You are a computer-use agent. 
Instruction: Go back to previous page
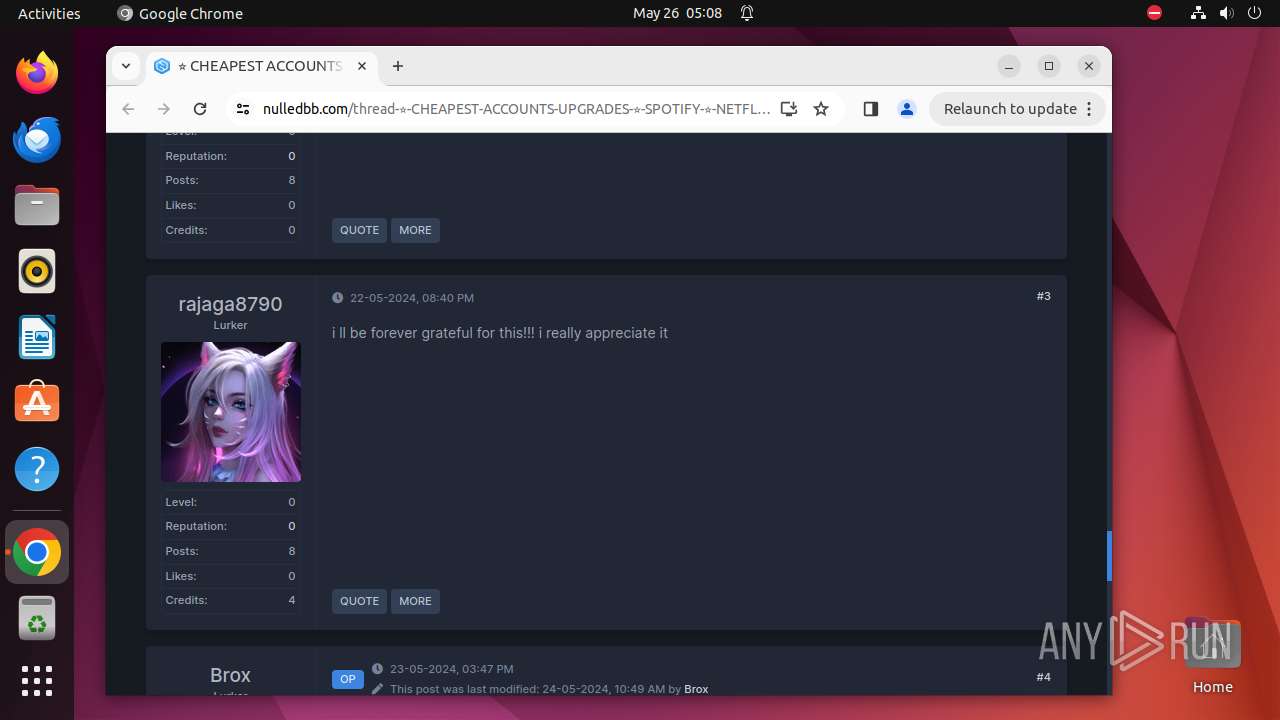click(x=128, y=109)
